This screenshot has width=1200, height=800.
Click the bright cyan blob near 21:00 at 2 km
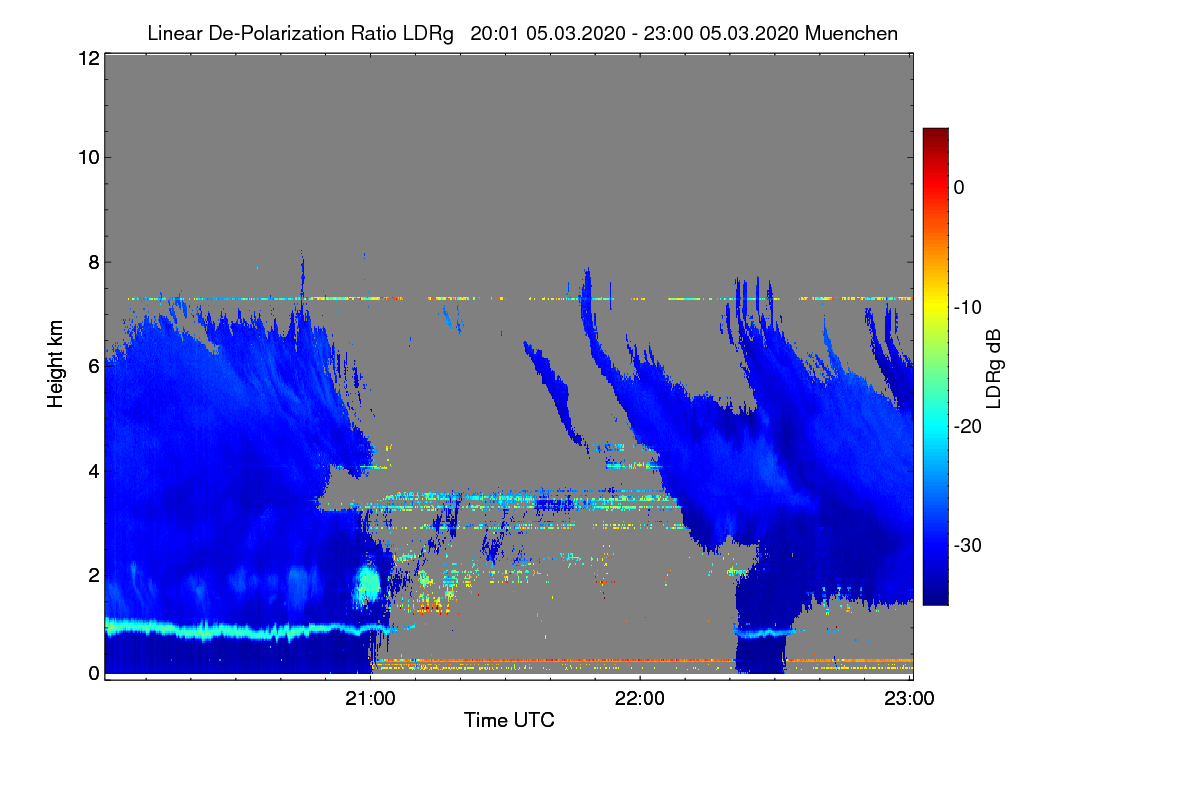coord(369,582)
